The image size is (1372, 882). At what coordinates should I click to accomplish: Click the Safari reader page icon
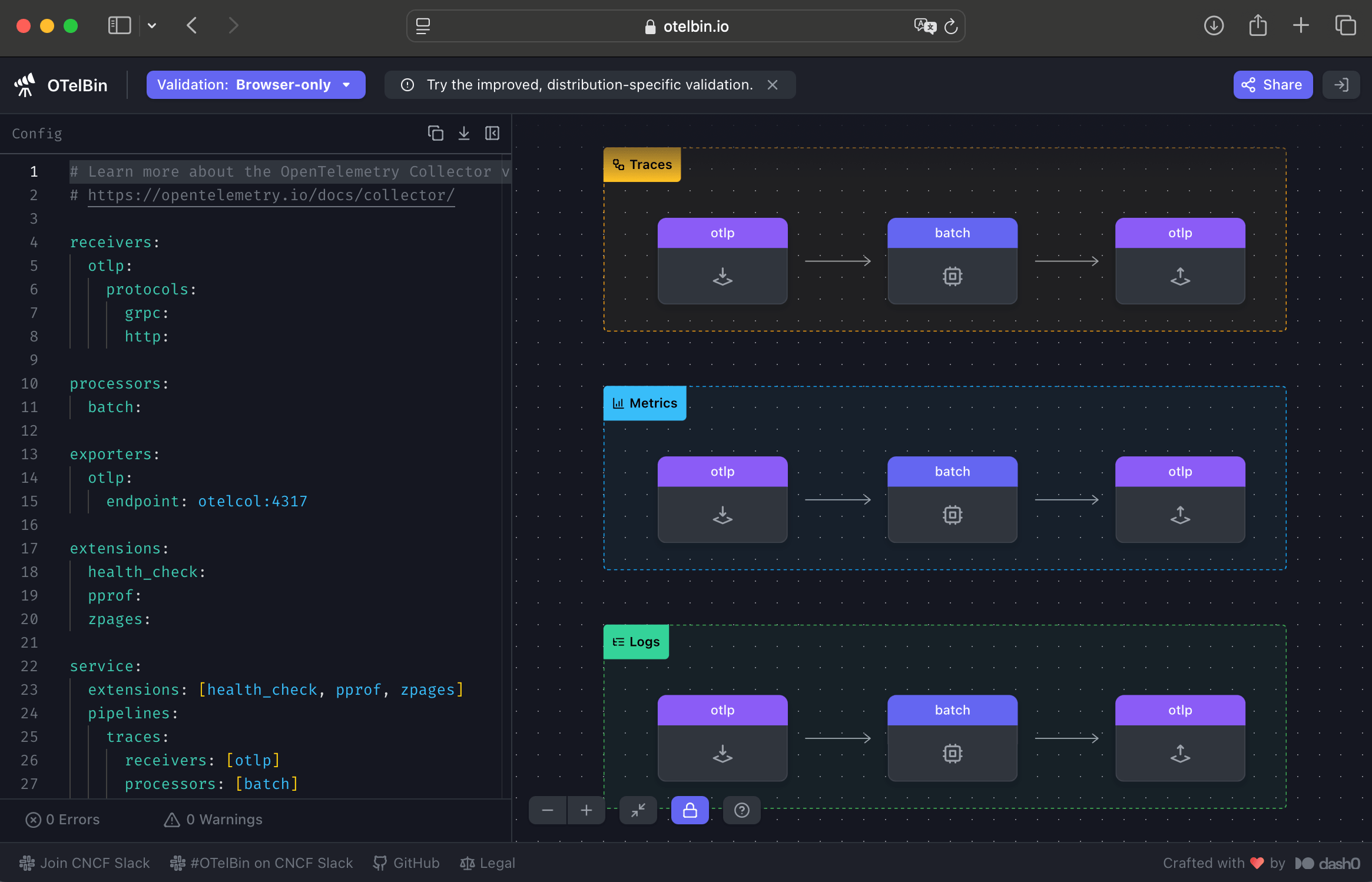423,26
